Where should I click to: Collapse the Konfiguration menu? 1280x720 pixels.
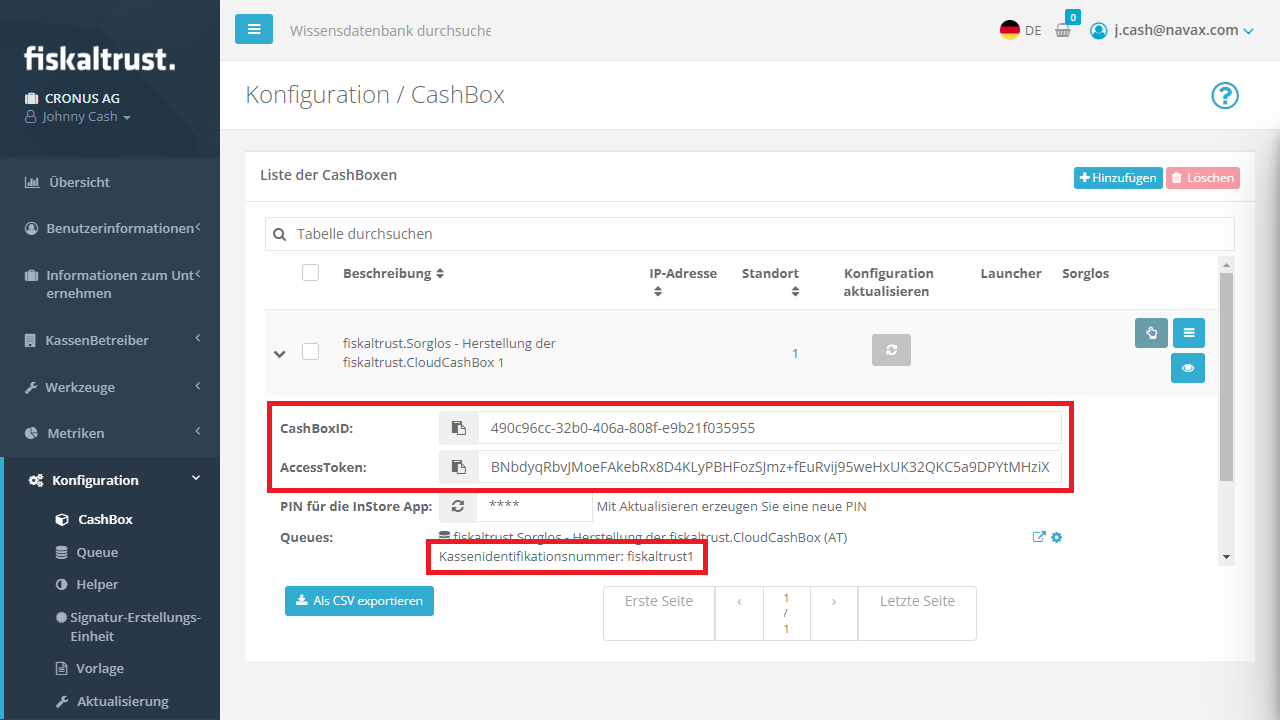pyautogui.click(x=110, y=480)
